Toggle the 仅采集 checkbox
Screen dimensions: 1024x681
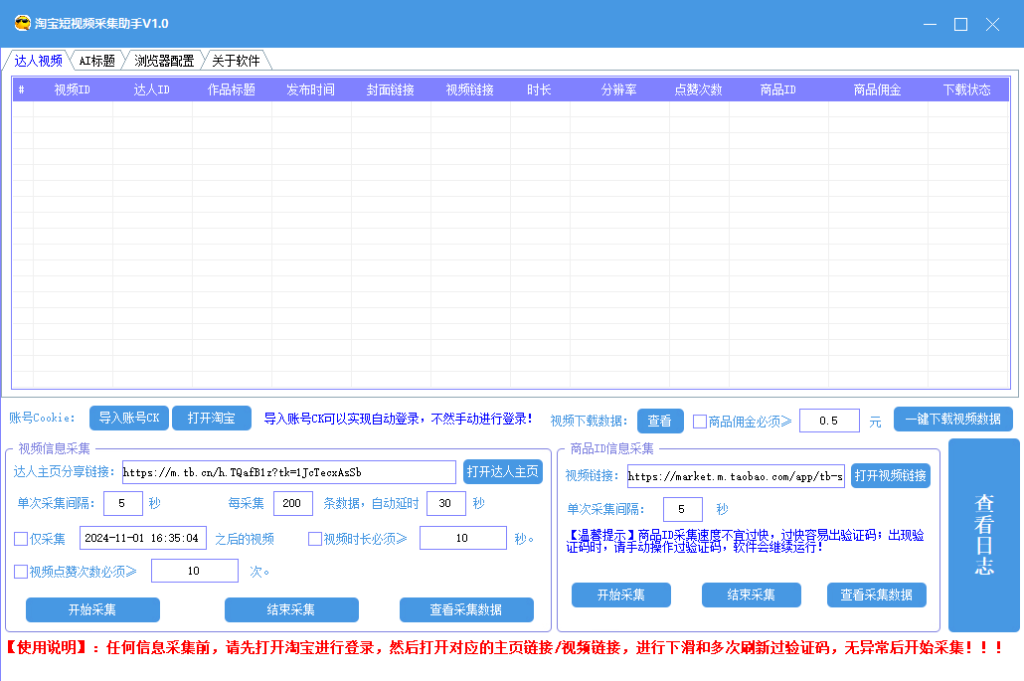[21, 539]
